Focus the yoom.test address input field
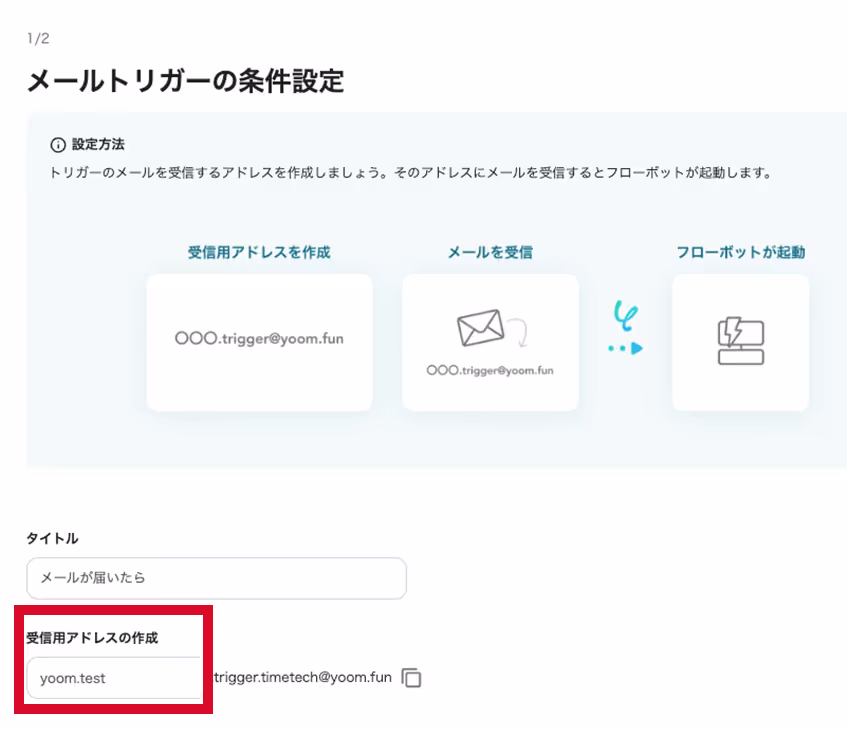The image size is (847, 729). [x=116, y=678]
